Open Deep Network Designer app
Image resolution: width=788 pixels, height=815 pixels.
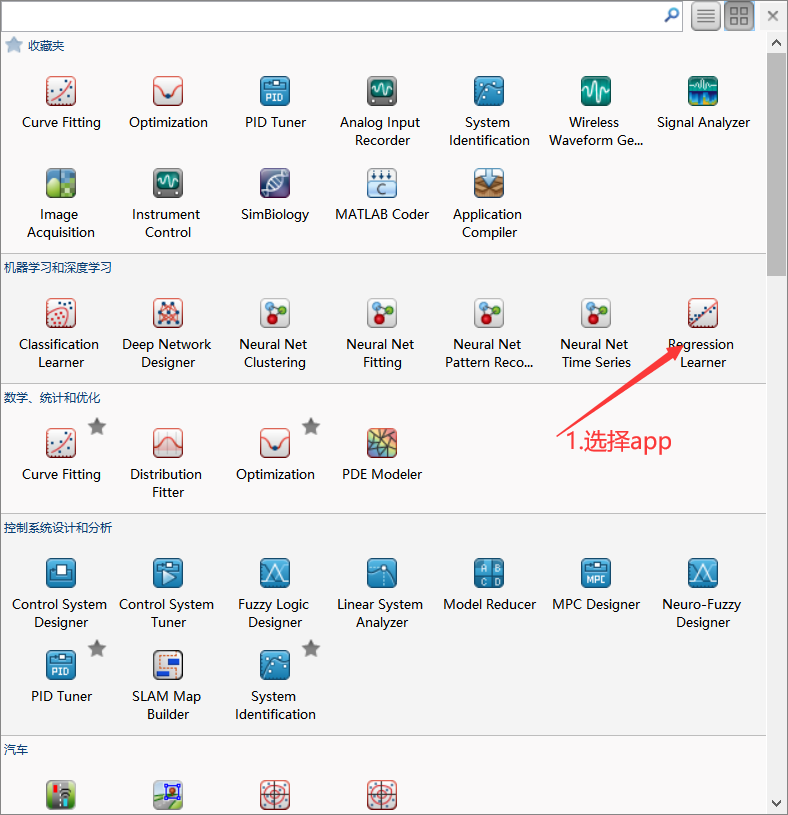(168, 334)
